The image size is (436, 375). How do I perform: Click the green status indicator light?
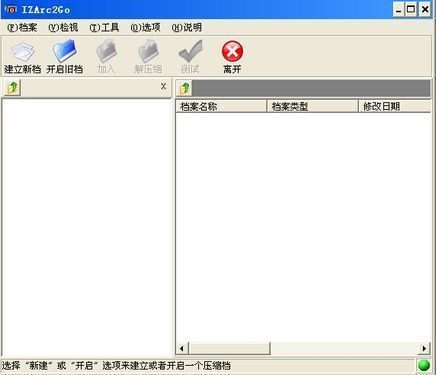pos(424,365)
